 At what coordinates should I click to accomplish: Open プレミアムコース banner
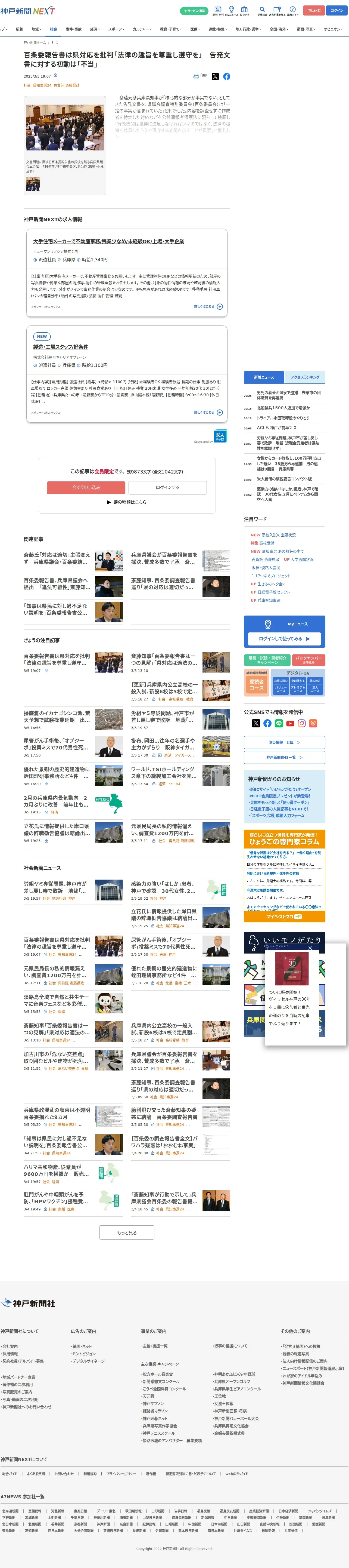[298, 686]
